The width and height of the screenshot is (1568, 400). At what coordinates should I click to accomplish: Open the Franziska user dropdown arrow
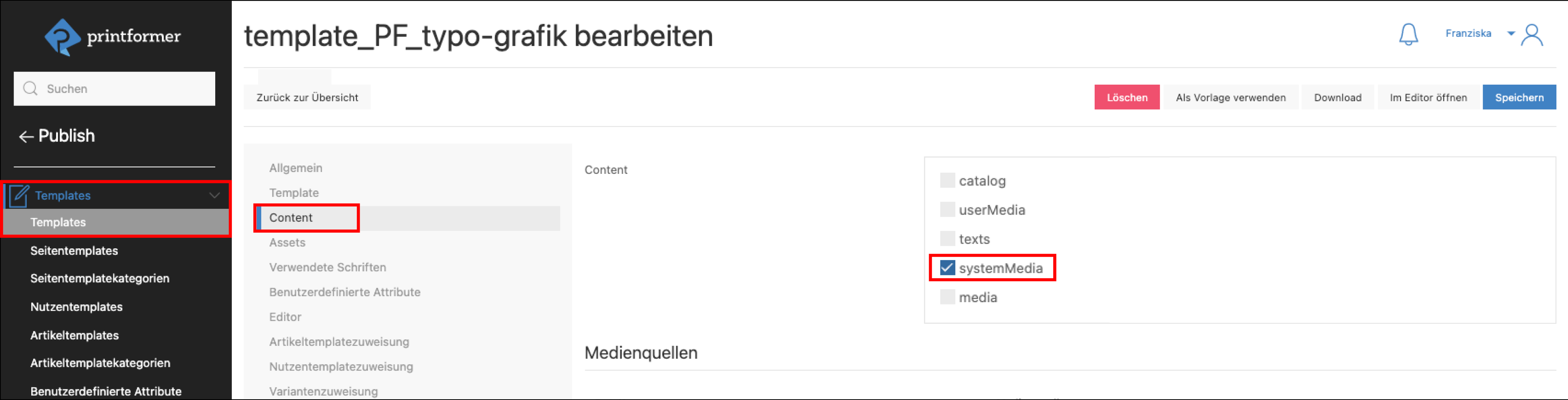point(1511,33)
